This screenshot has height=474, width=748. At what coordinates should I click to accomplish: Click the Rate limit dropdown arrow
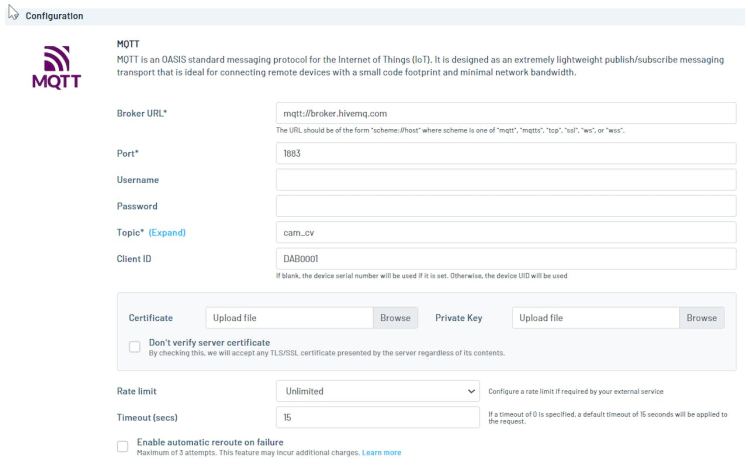point(472,391)
